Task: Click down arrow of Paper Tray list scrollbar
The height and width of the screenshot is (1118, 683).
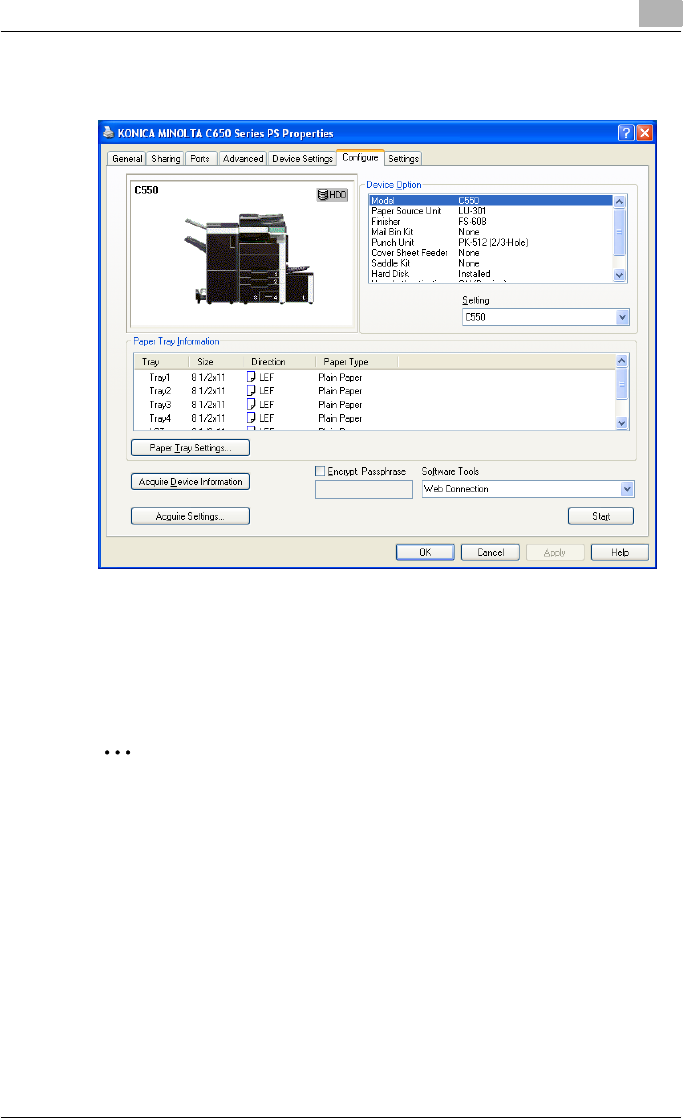Action: click(622, 424)
